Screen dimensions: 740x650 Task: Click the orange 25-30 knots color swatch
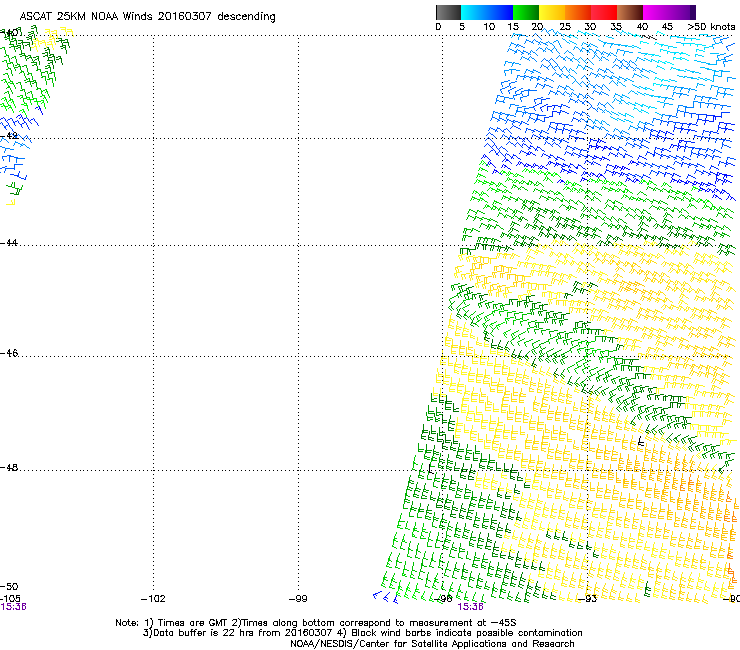pyautogui.click(x=578, y=12)
